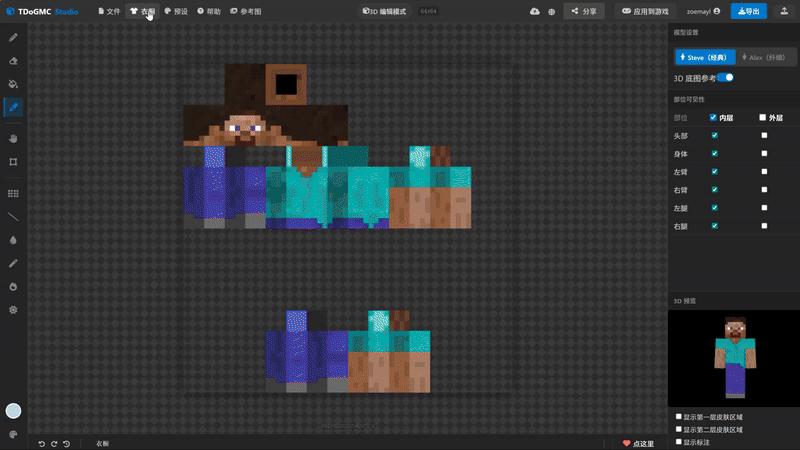Switch to 3D 编辑模式
The width and height of the screenshot is (800, 450).
click(384, 11)
